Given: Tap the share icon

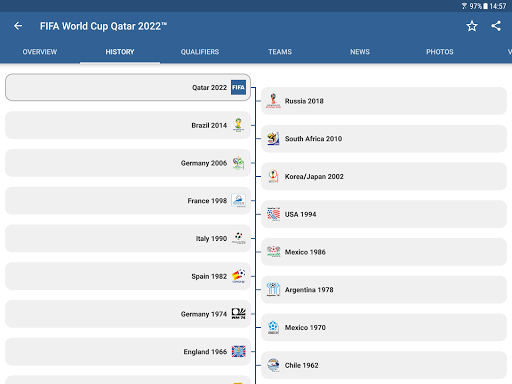Looking at the screenshot, I should (x=496, y=26).
